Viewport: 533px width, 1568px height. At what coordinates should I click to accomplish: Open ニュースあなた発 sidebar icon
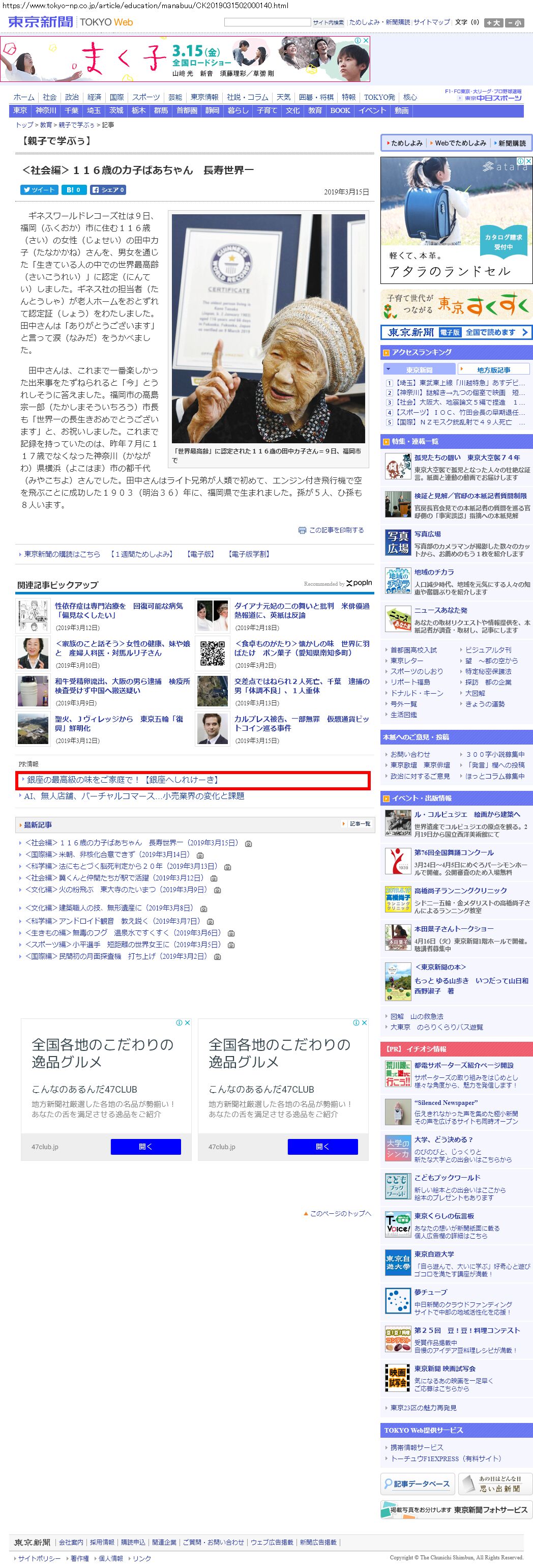coord(398,619)
